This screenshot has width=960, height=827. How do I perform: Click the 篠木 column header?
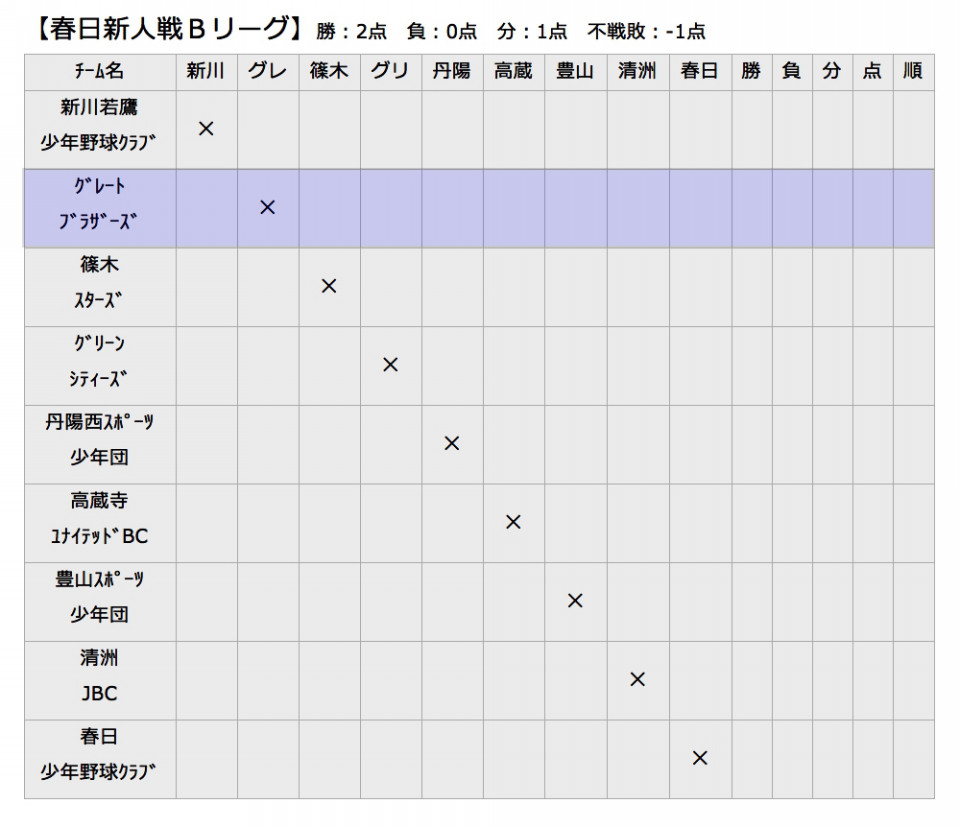pyautogui.click(x=329, y=71)
